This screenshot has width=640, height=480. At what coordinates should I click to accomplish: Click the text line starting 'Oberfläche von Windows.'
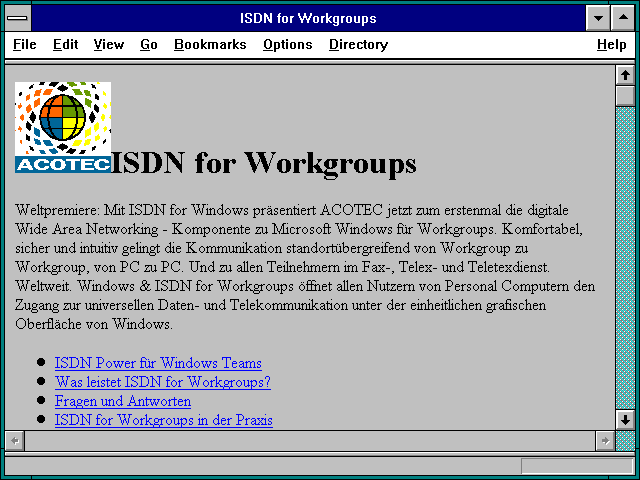94,324
